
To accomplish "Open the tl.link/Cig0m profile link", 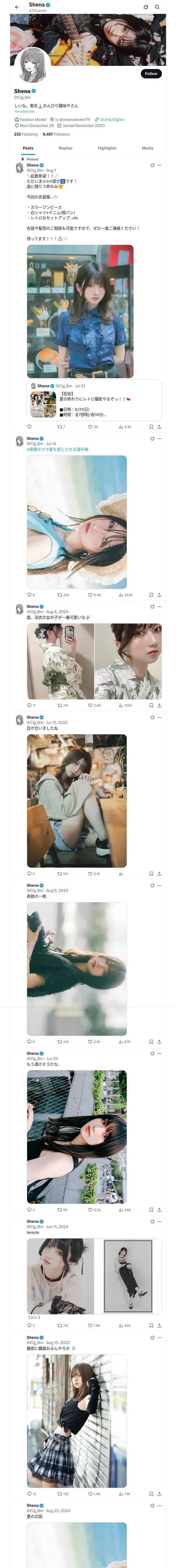I will 112,120.
